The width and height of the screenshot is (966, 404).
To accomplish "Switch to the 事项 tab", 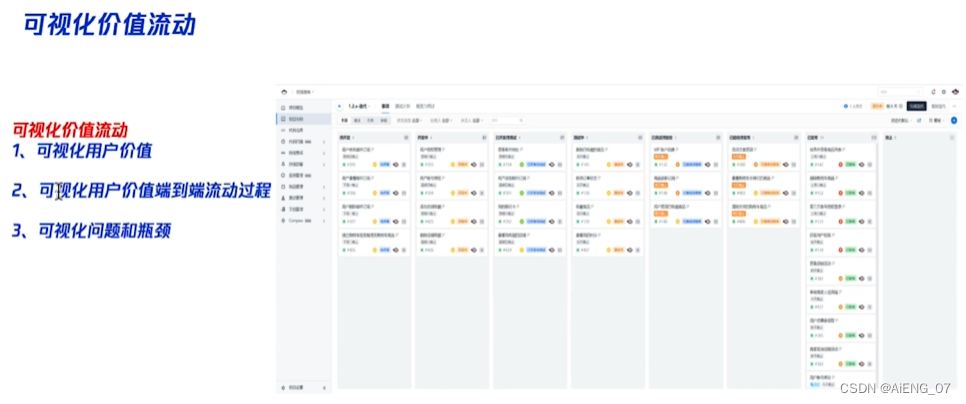I will pos(385,106).
